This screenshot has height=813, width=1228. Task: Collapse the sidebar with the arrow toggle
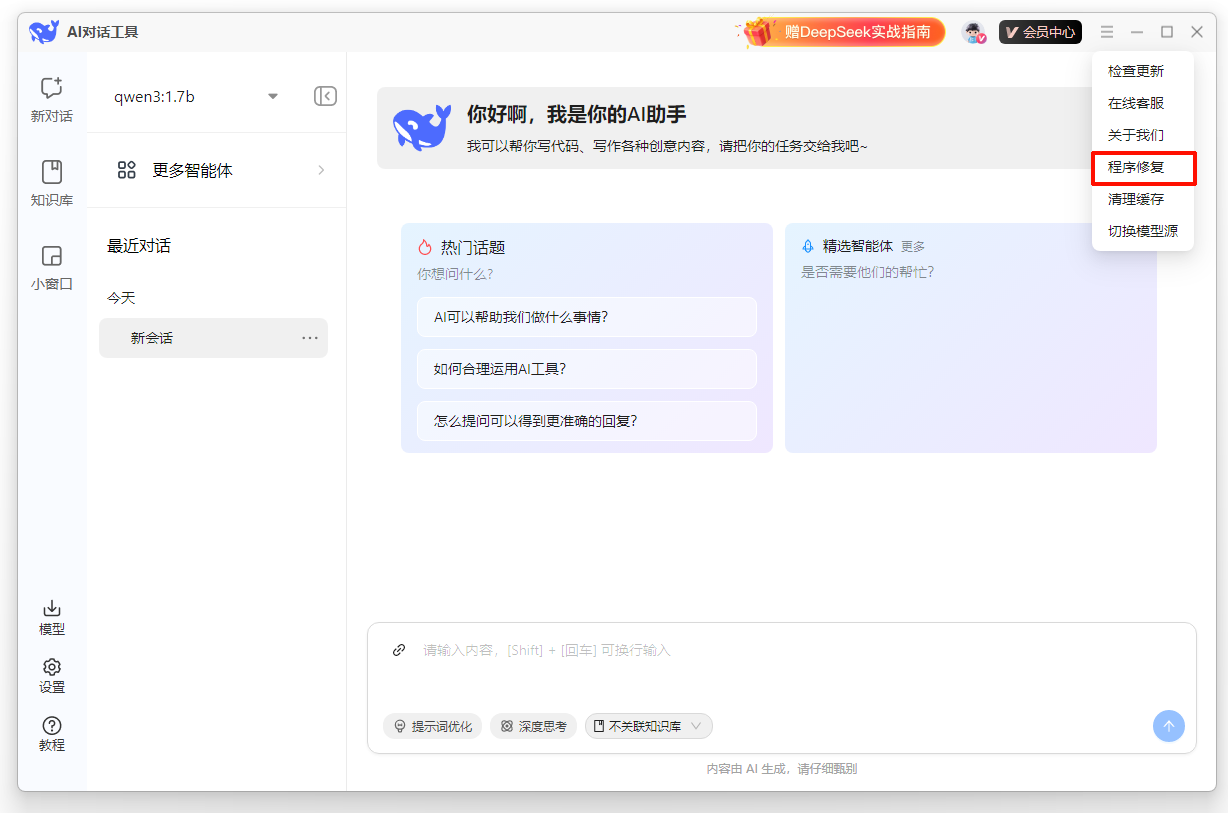pos(324,95)
